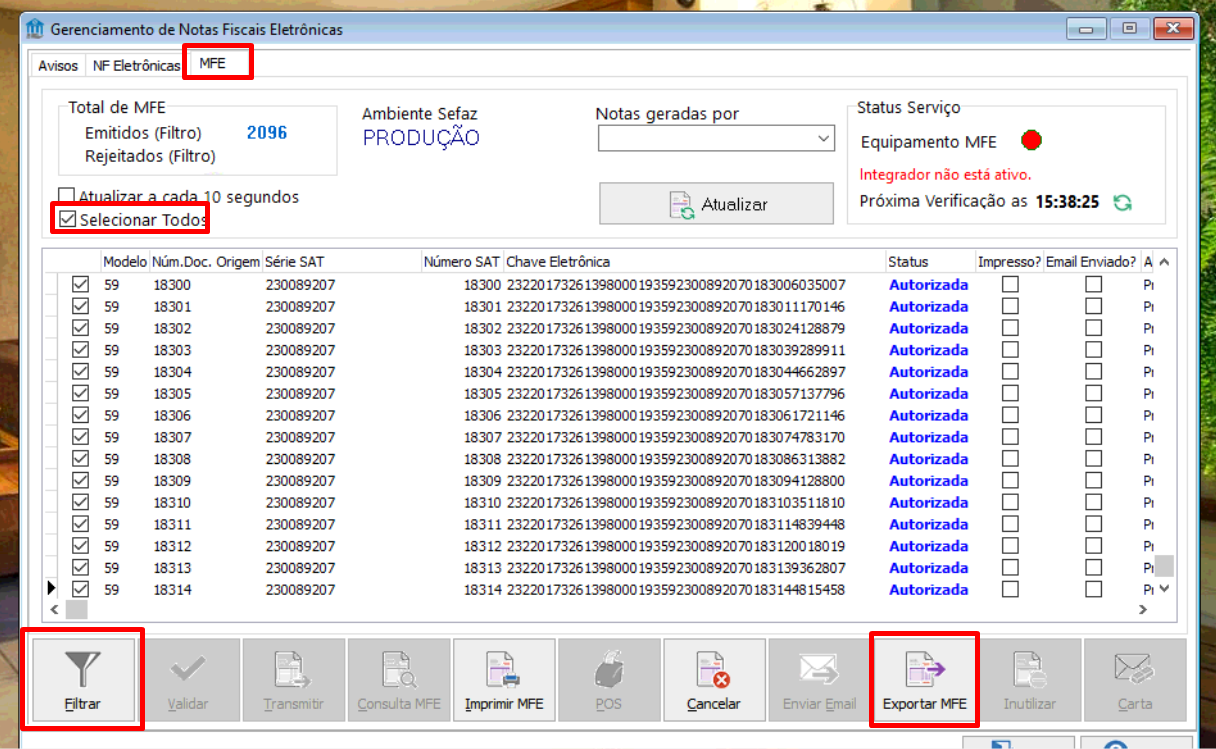
Task: Click the Carta envelope button
Action: pyautogui.click(x=1135, y=680)
